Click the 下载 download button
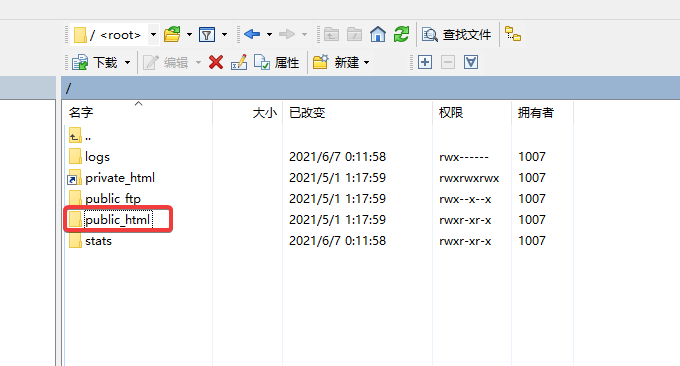Screen dimensions: 680x366 point(95,62)
